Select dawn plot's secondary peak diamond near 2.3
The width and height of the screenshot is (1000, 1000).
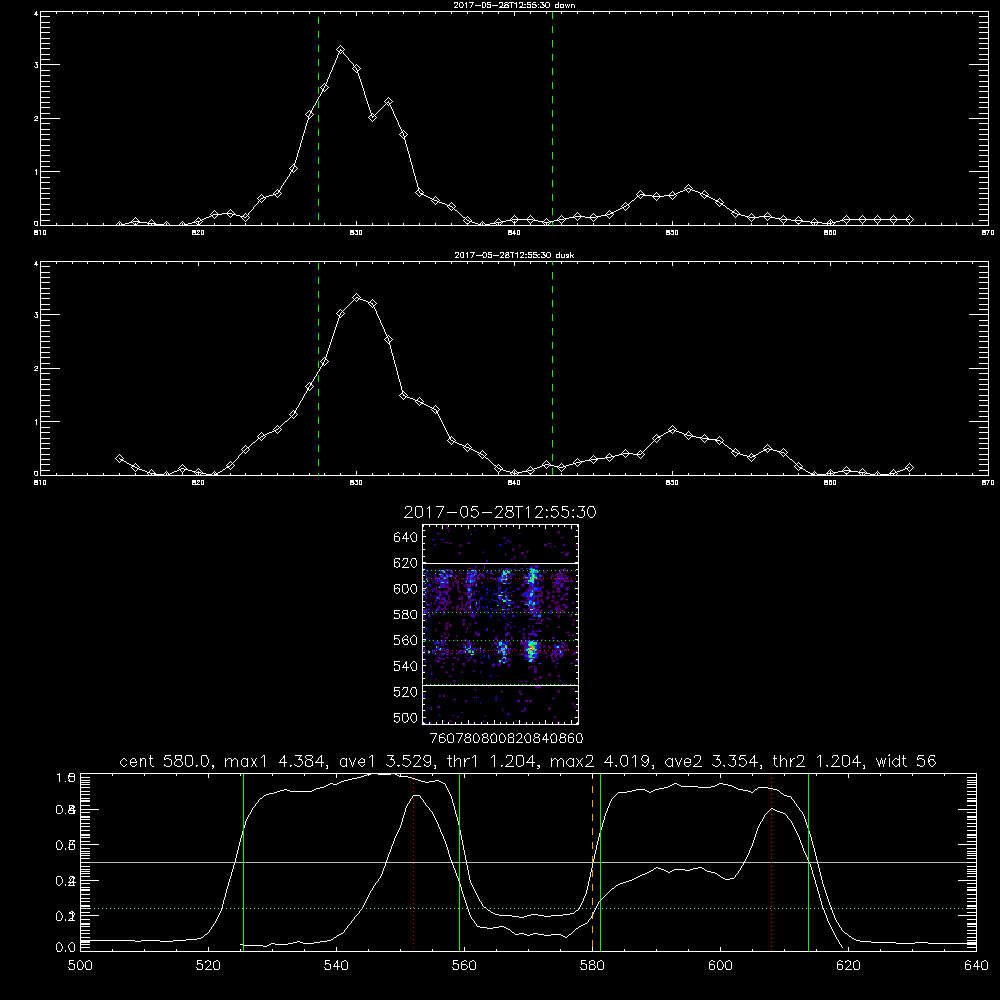tap(388, 102)
